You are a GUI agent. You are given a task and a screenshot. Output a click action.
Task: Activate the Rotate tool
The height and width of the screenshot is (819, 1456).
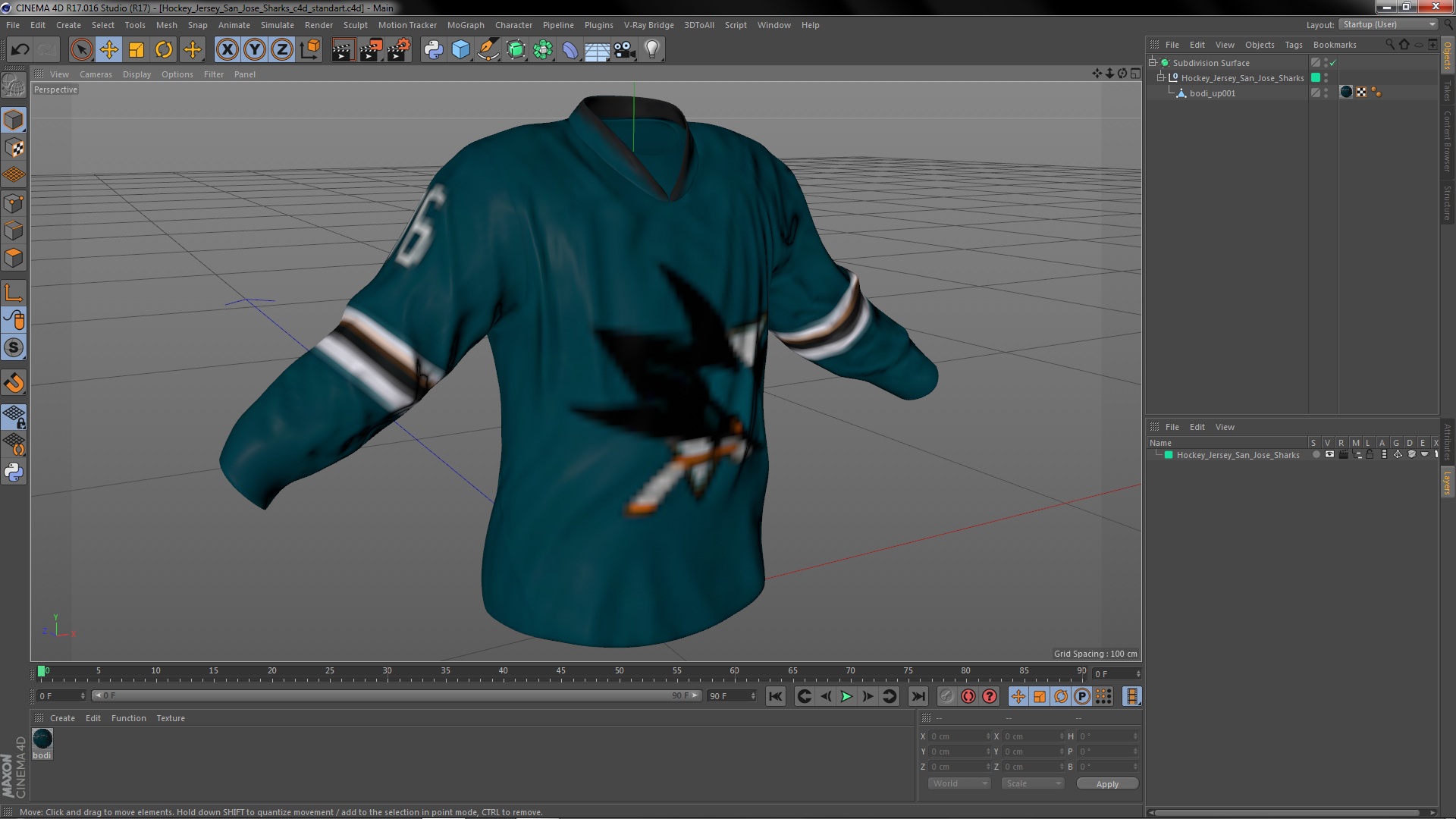[164, 50]
